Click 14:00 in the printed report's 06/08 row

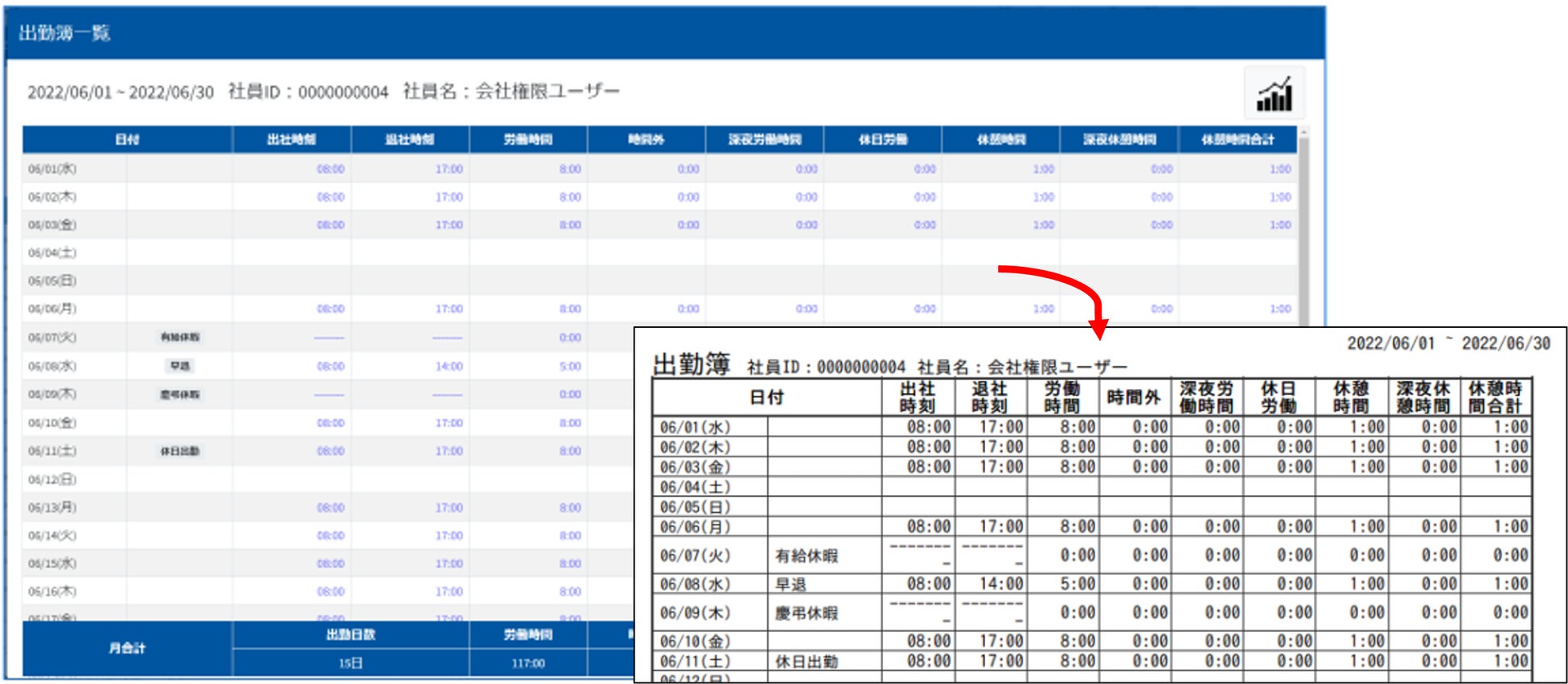click(x=1001, y=584)
